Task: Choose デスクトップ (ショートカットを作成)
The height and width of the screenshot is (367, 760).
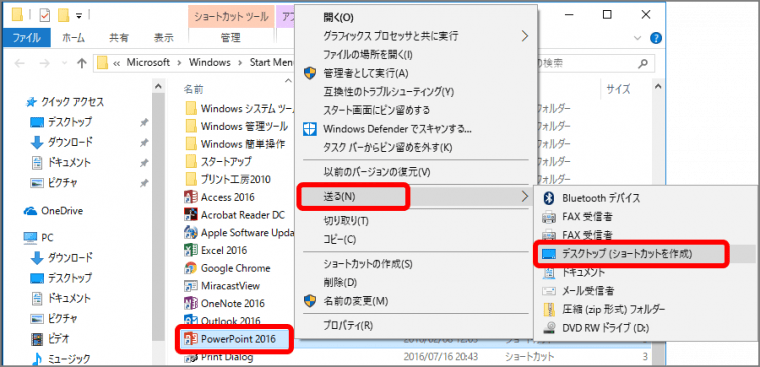Action: pos(627,254)
